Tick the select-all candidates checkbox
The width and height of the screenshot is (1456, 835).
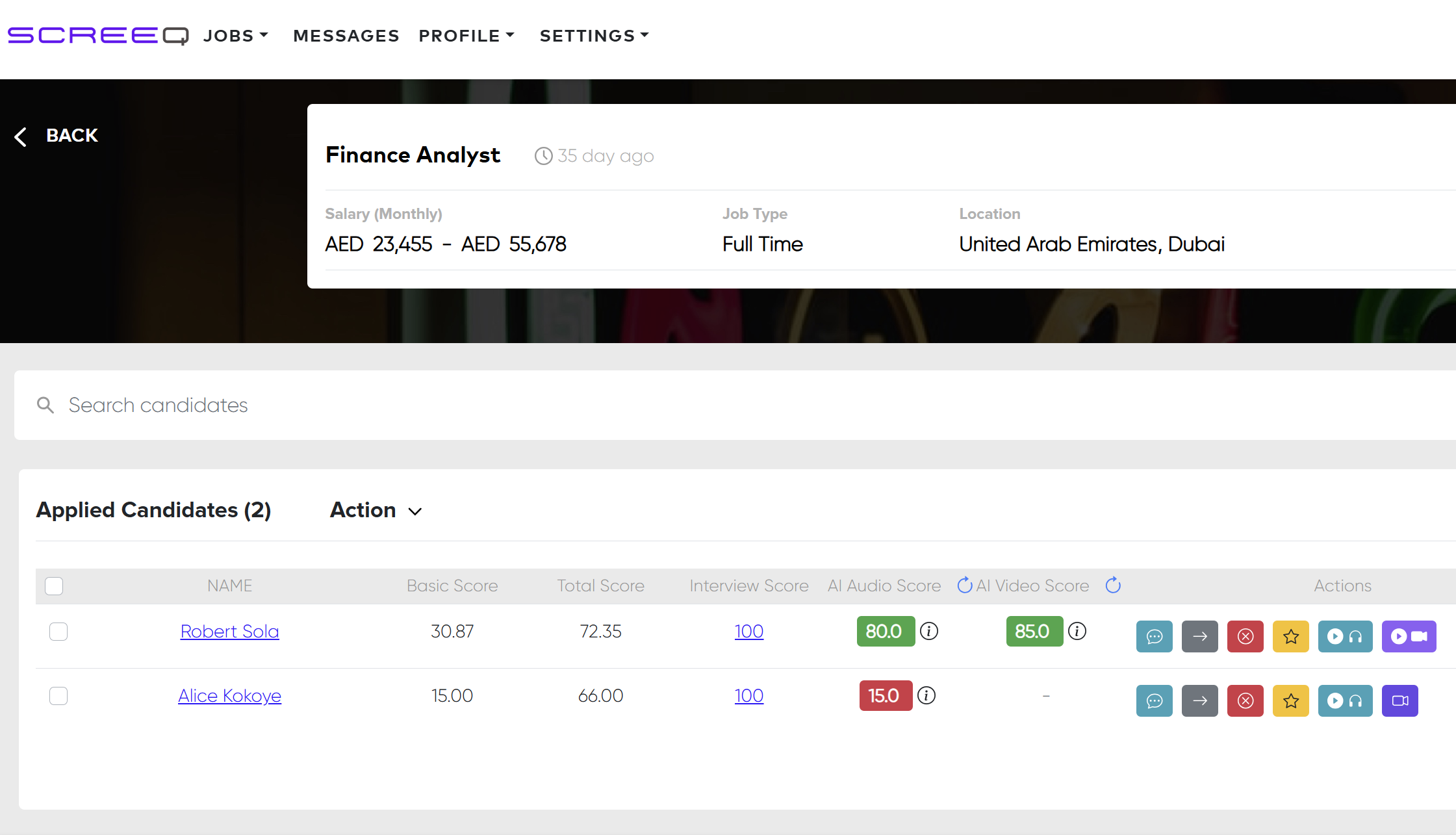coord(54,586)
